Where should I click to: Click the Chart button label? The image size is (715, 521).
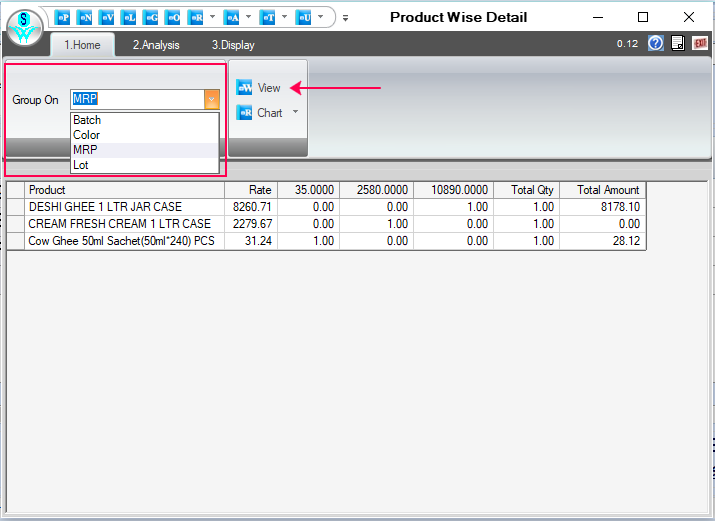(x=269, y=113)
